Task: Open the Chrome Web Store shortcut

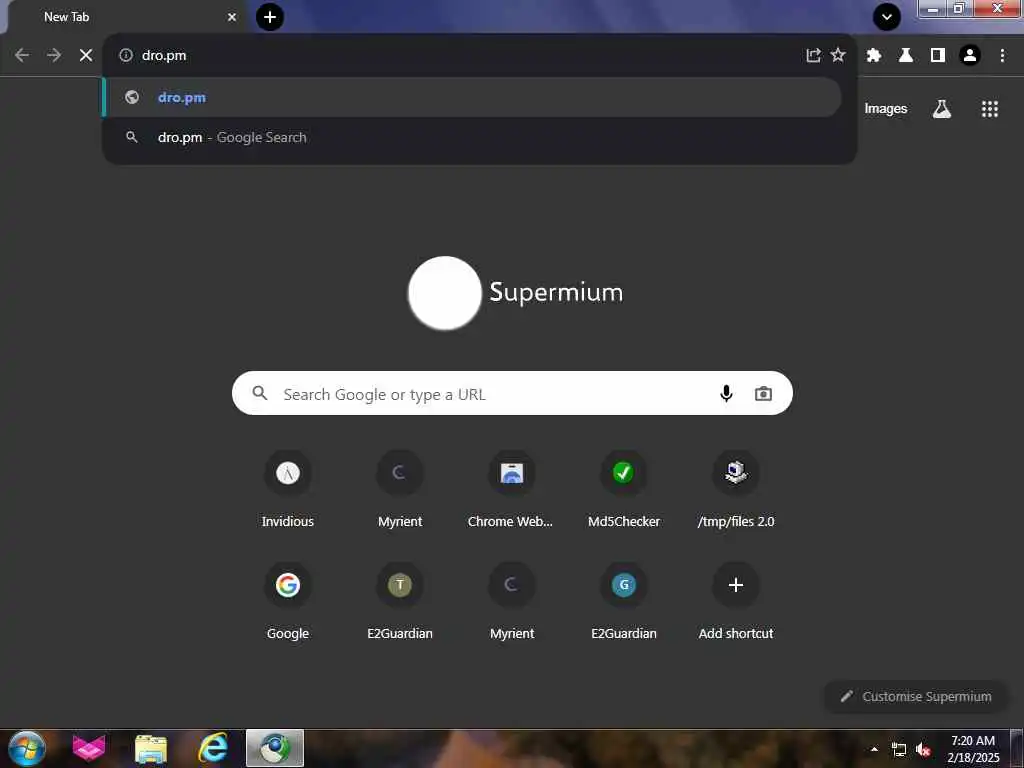Action: tap(511, 489)
